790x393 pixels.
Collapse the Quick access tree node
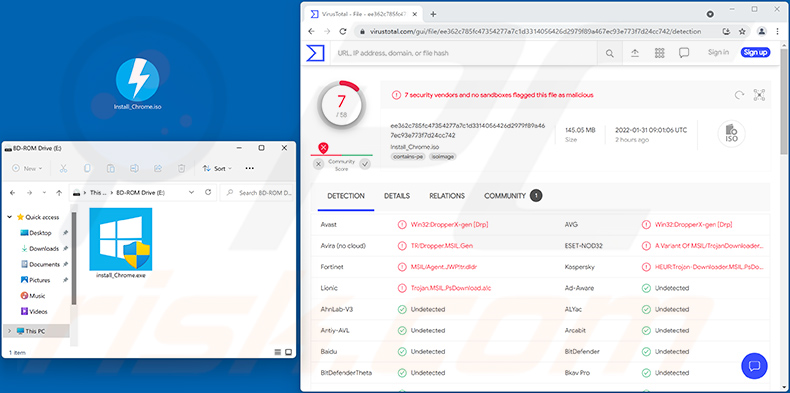pos(10,217)
